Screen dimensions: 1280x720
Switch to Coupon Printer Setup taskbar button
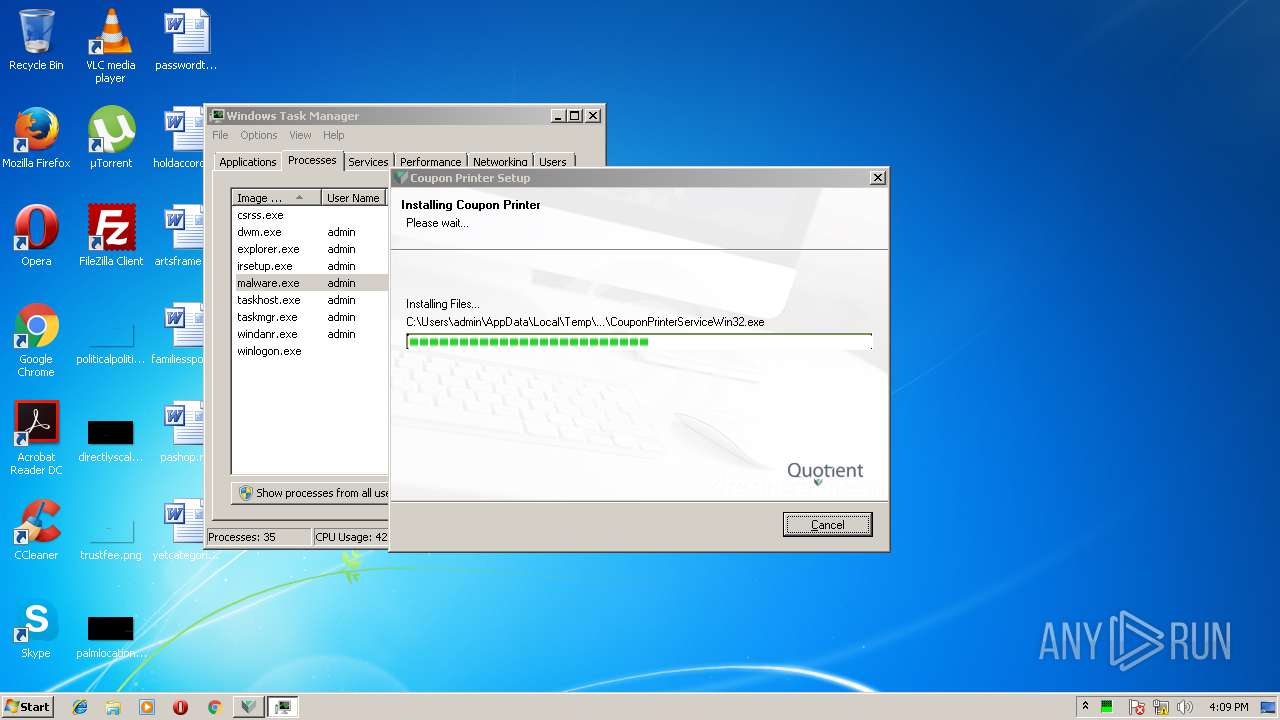pyautogui.click(x=249, y=707)
